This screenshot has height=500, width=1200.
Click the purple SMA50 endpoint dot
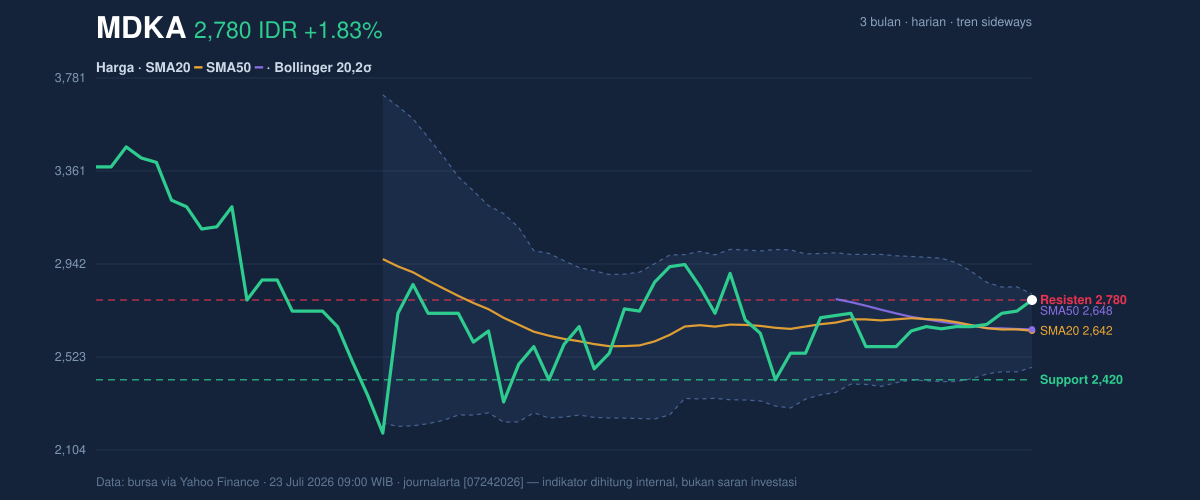tap(1031, 330)
